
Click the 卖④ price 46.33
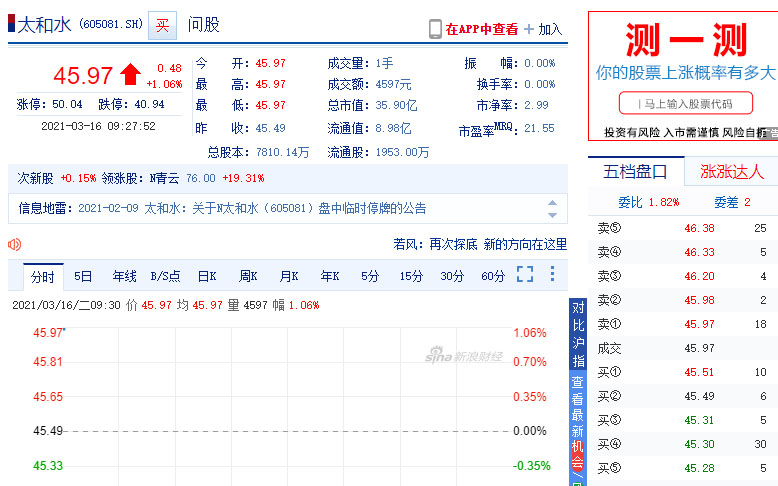700,252
